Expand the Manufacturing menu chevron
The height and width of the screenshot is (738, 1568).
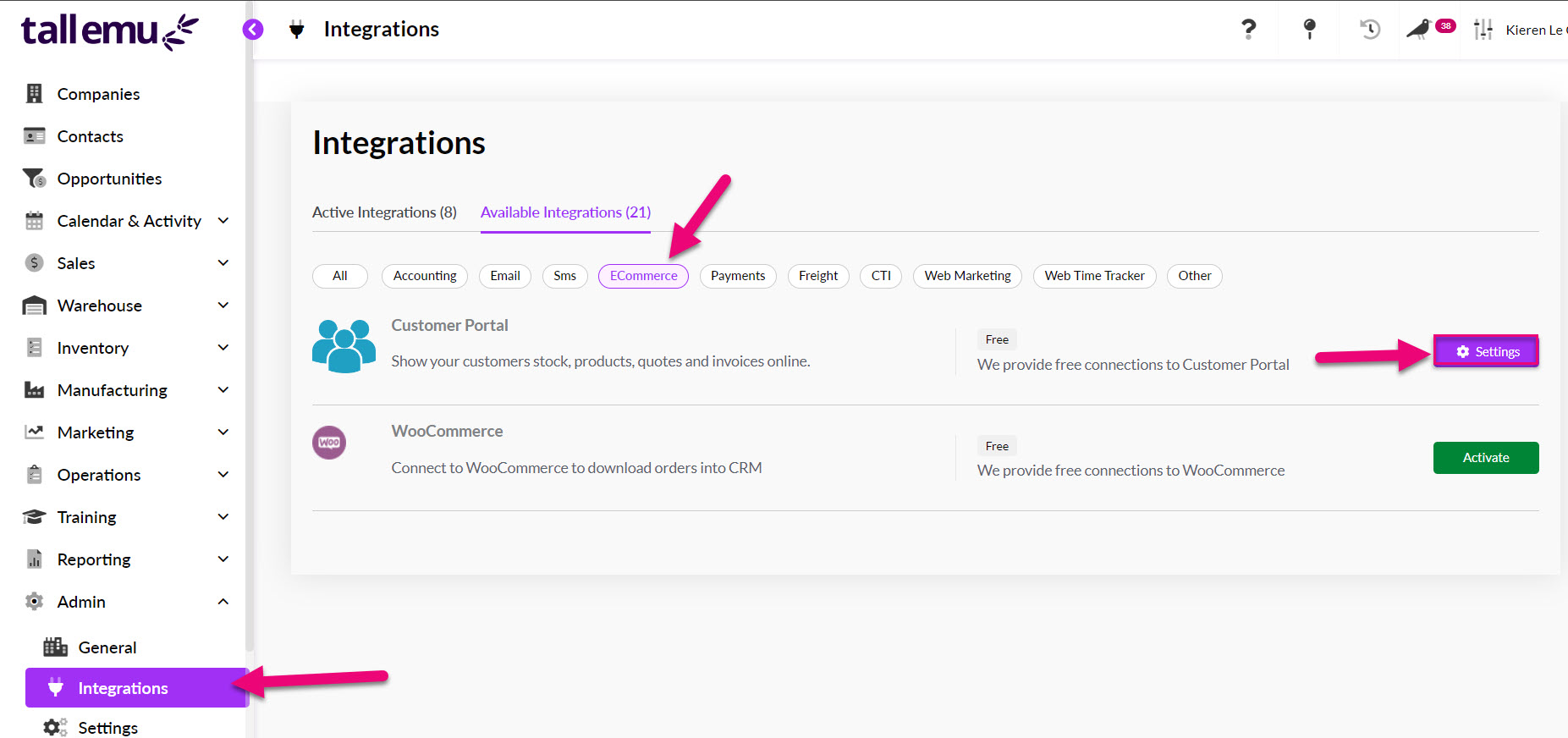pyautogui.click(x=223, y=390)
